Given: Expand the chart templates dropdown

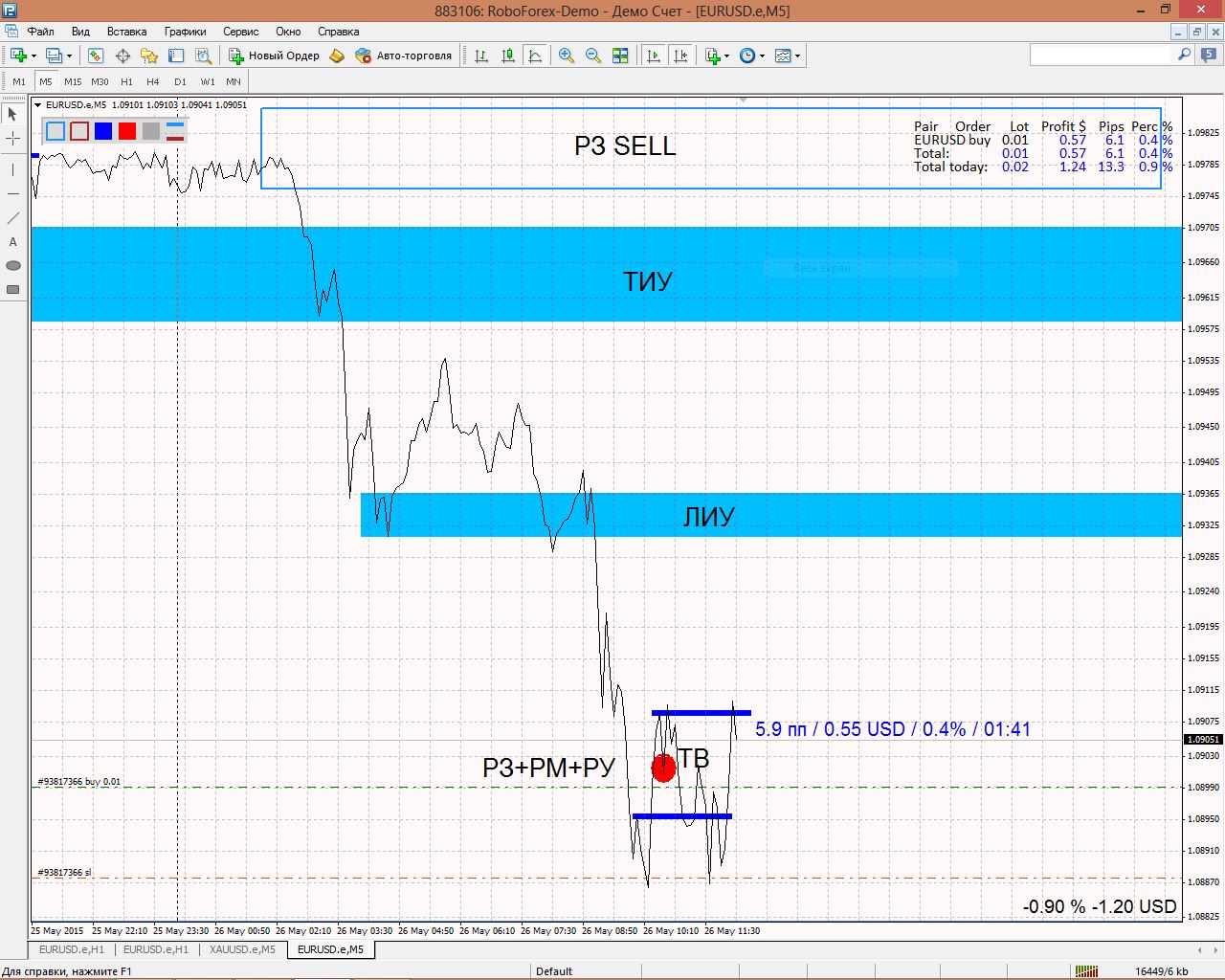Looking at the screenshot, I should pos(797,56).
